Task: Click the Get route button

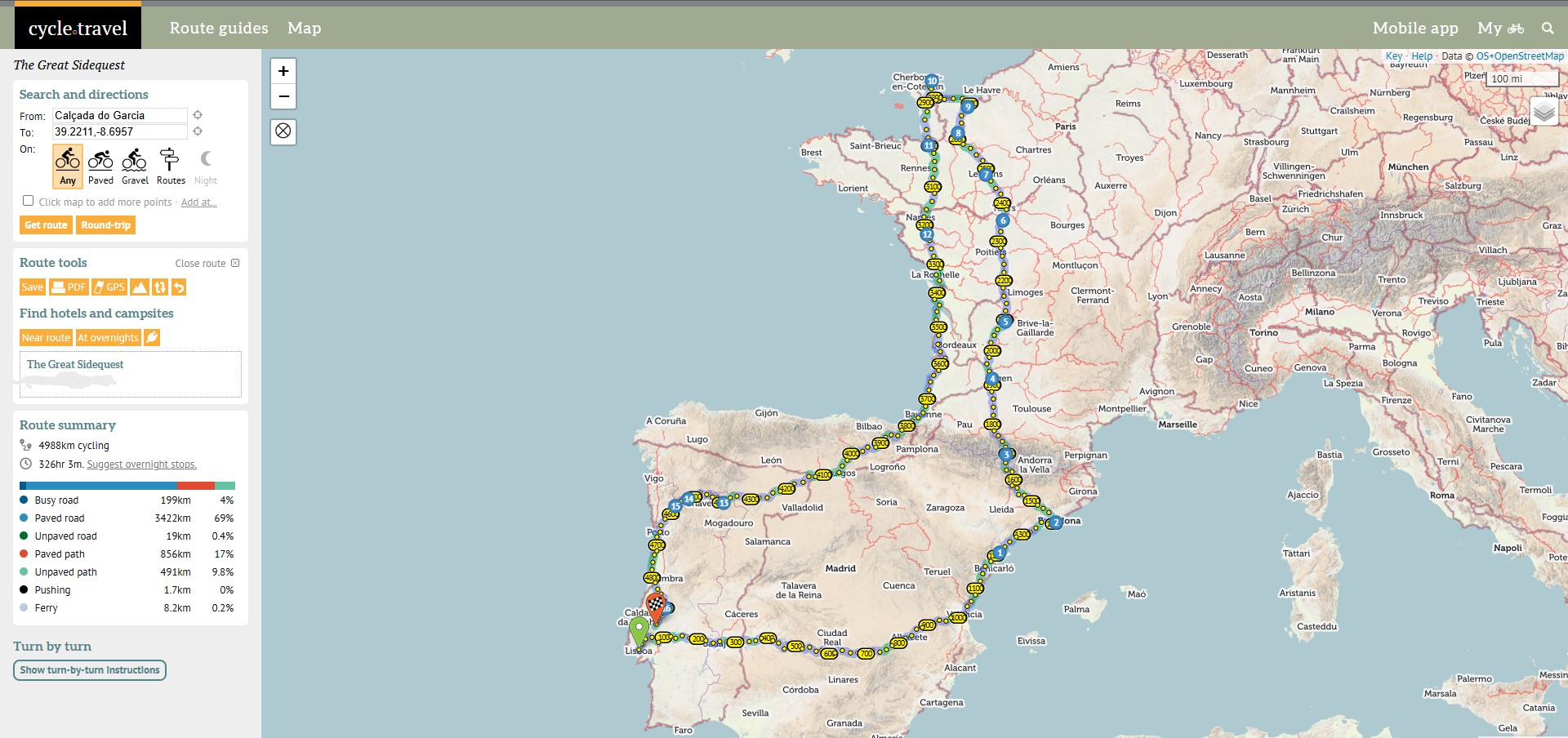Action: [46, 225]
